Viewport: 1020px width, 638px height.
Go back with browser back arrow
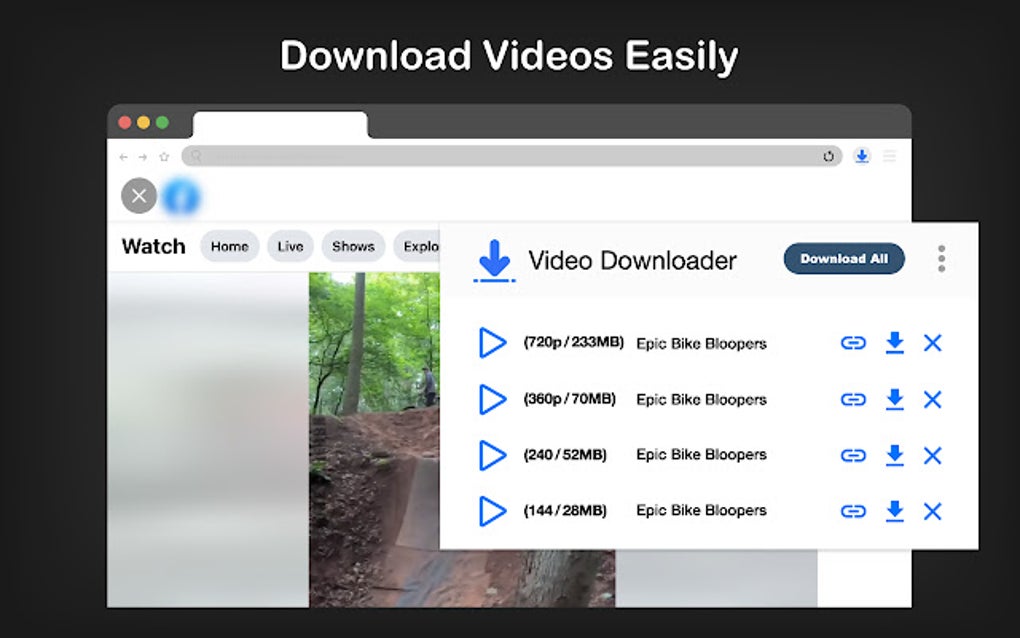[x=124, y=157]
